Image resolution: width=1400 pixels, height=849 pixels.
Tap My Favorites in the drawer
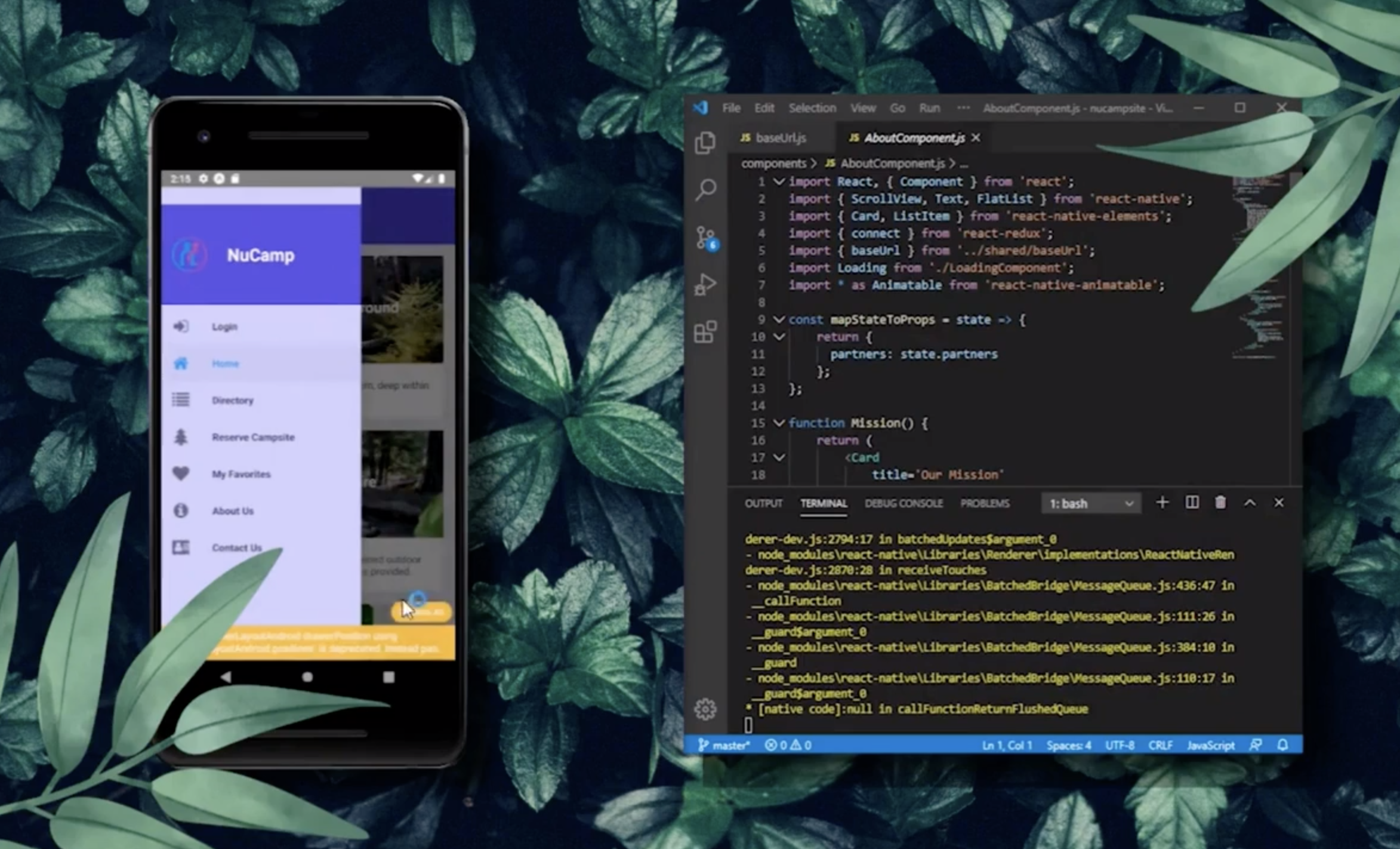coord(261,474)
